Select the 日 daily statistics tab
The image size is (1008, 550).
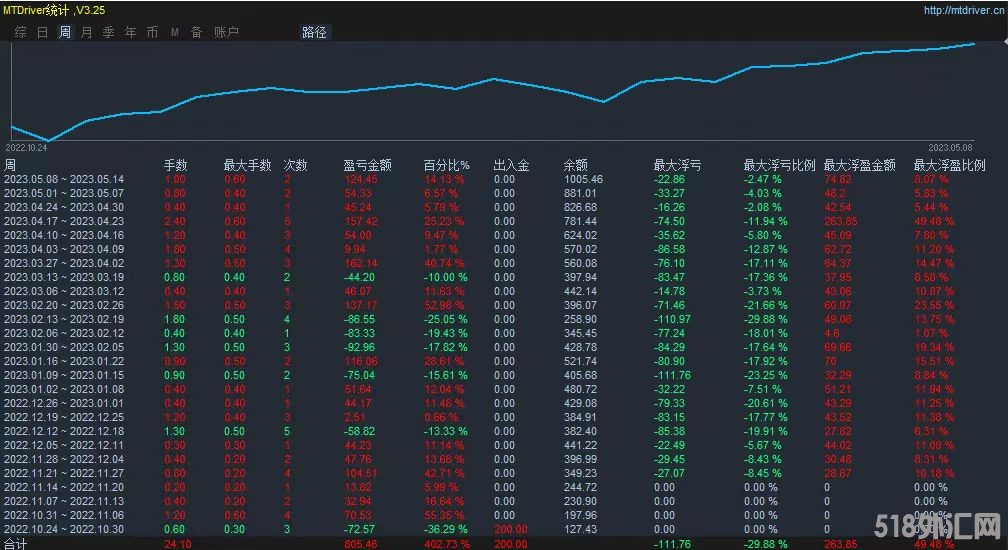coord(43,32)
